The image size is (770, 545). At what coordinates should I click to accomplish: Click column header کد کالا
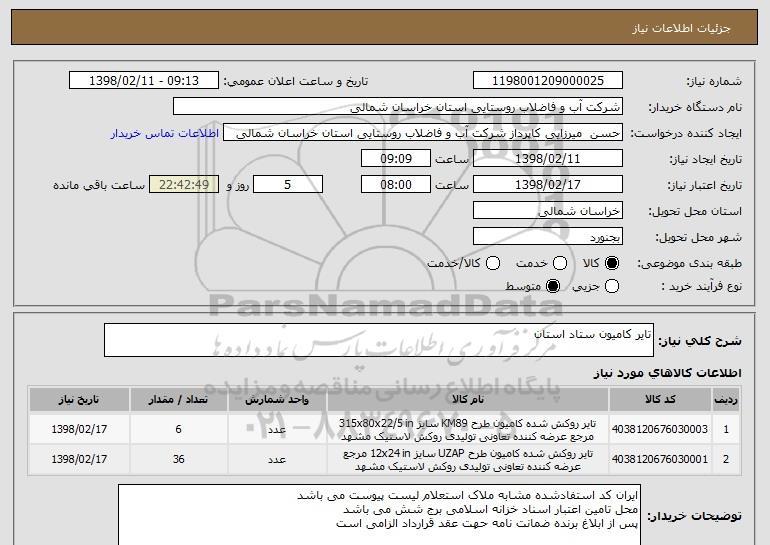click(x=660, y=400)
